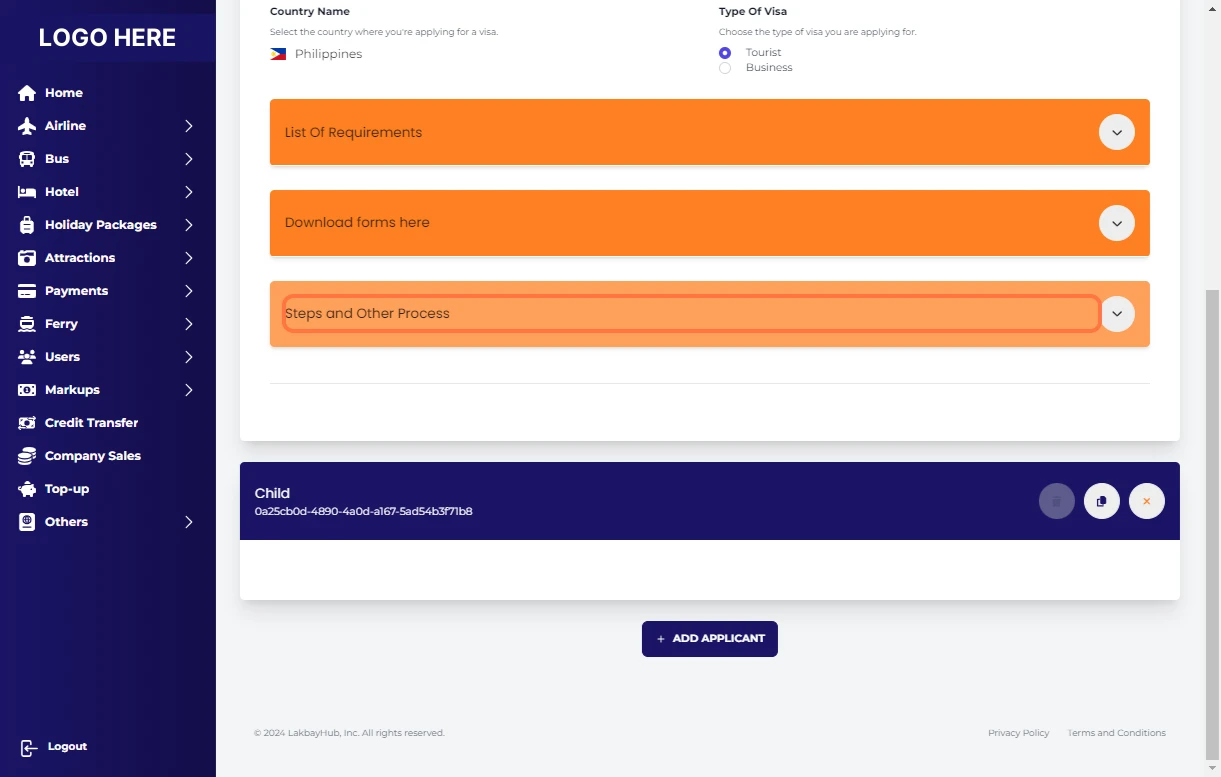Click the Logout icon at sidebar bottom
This screenshot has height=777, width=1221.
pyautogui.click(x=29, y=747)
